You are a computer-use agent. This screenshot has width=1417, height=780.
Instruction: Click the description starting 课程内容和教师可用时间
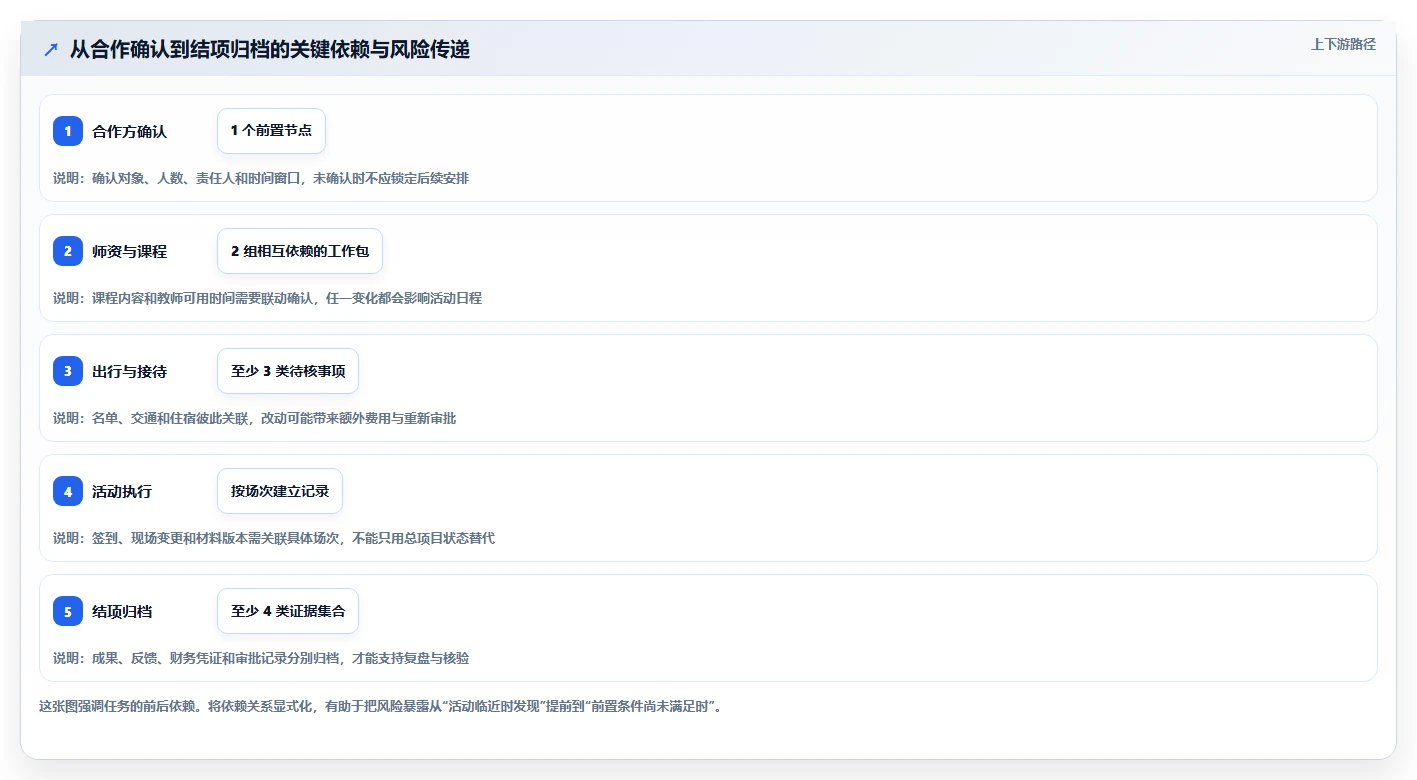point(267,298)
